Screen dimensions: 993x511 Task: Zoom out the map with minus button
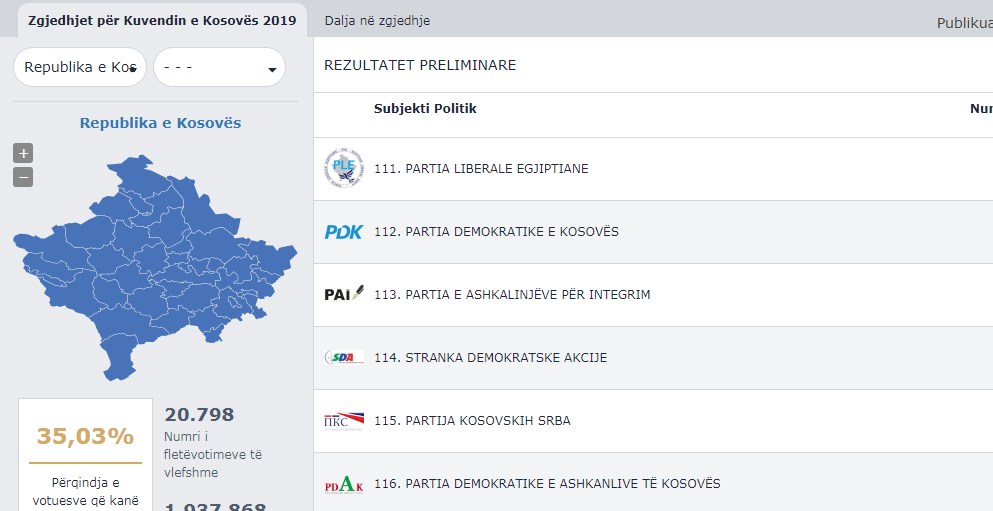[23, 177]
